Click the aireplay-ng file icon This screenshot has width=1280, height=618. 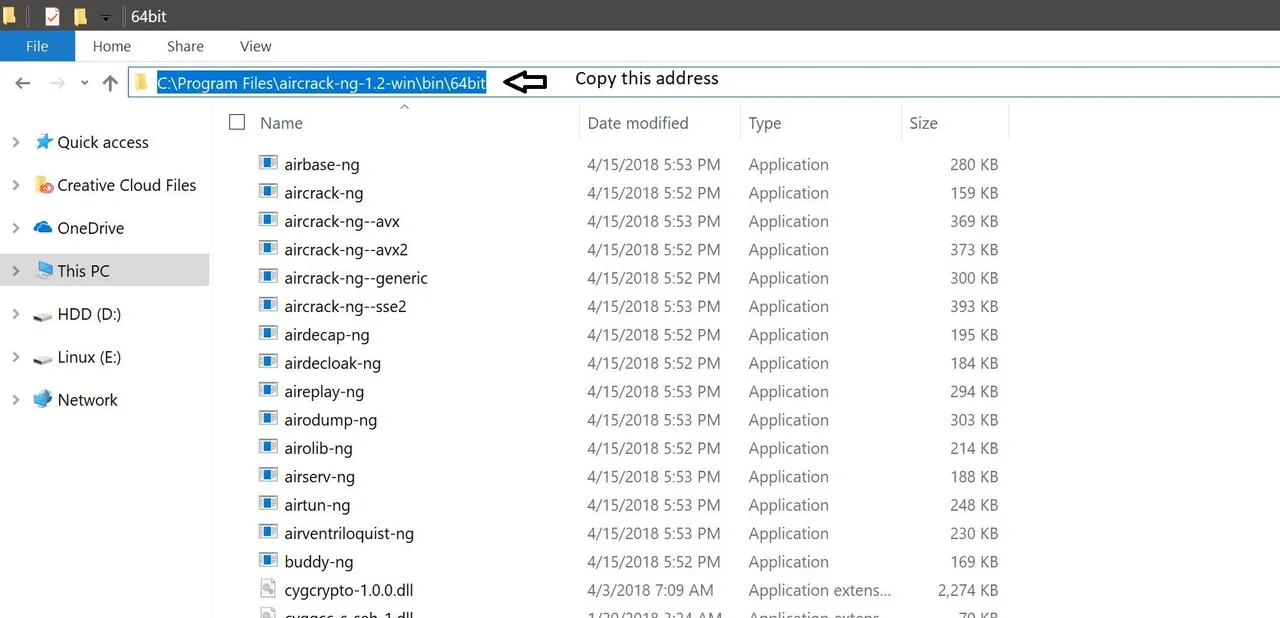(x=268, y=390)
